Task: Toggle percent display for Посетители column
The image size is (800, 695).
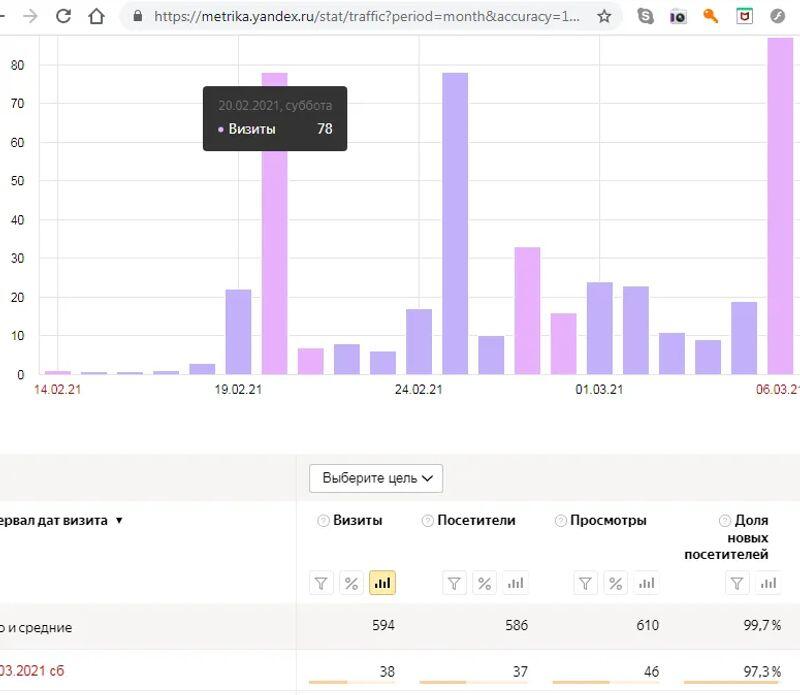Action: tap(484, 583)
